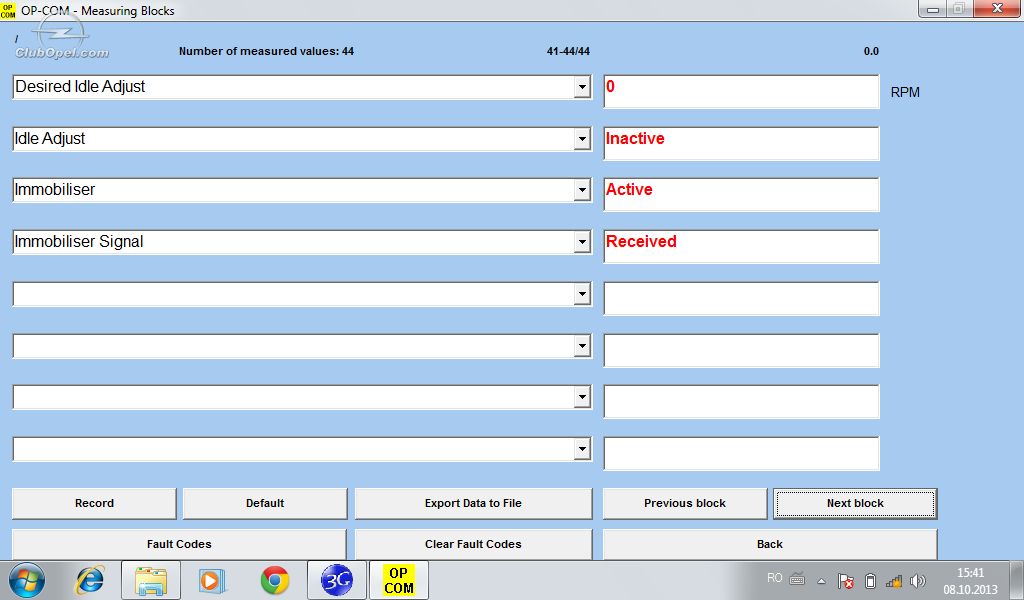Expand the Desired Idle Adjust dropdown
The width and height of the screenshot is (1024, 600).
pyautogui.click(x=582, y=87)
